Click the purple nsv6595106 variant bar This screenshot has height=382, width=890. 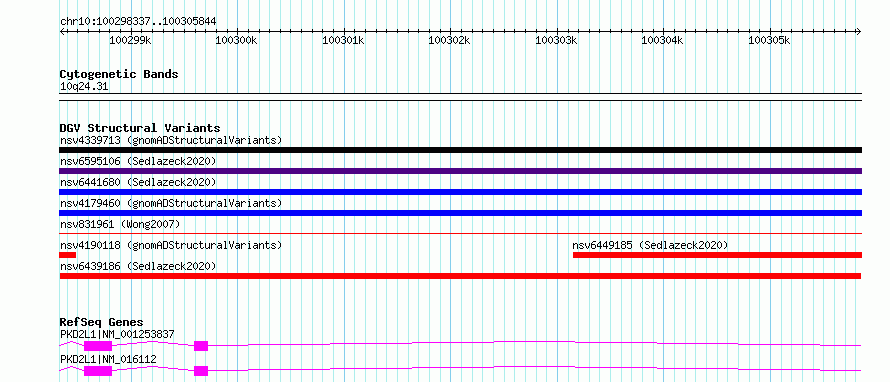coord(460,171)
